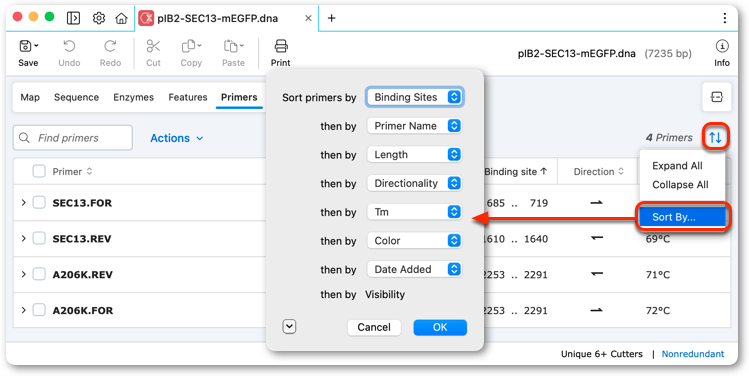The width and height of the screenshot is (749, 376).
Task: Open the three-dot overflow menu
Action: coord(725,18)
